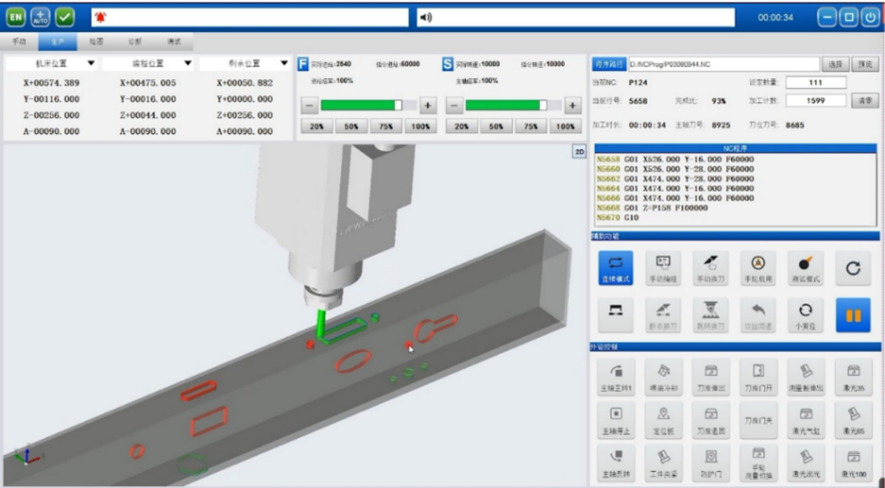Image resolution: width=885 pixels, height=488 pixels.
Task: Expand the 机床位置 machine position dropdown
Action: (92, 63)
